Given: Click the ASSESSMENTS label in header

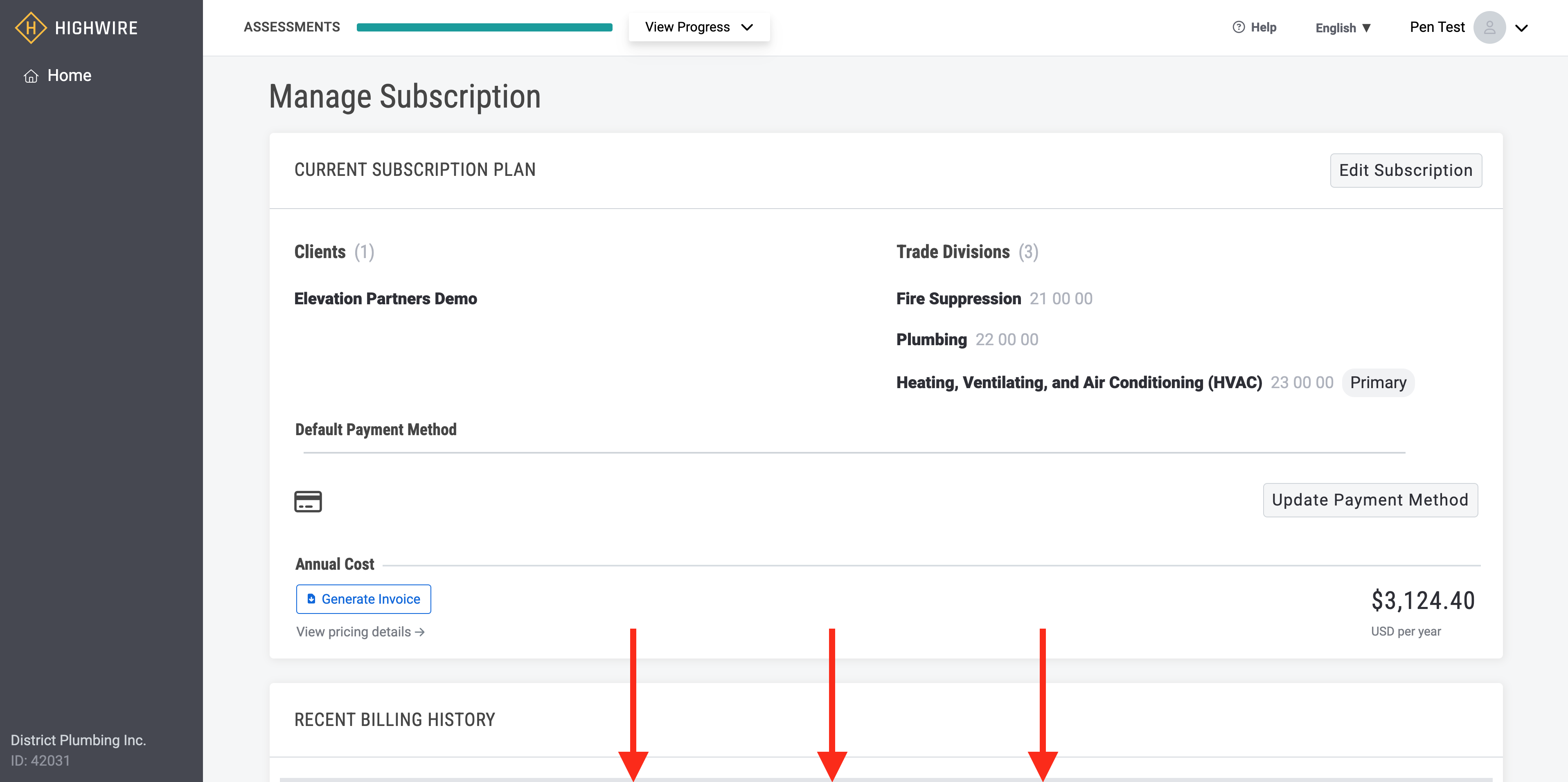Looking at the screenshot, I should pos(292,27).
